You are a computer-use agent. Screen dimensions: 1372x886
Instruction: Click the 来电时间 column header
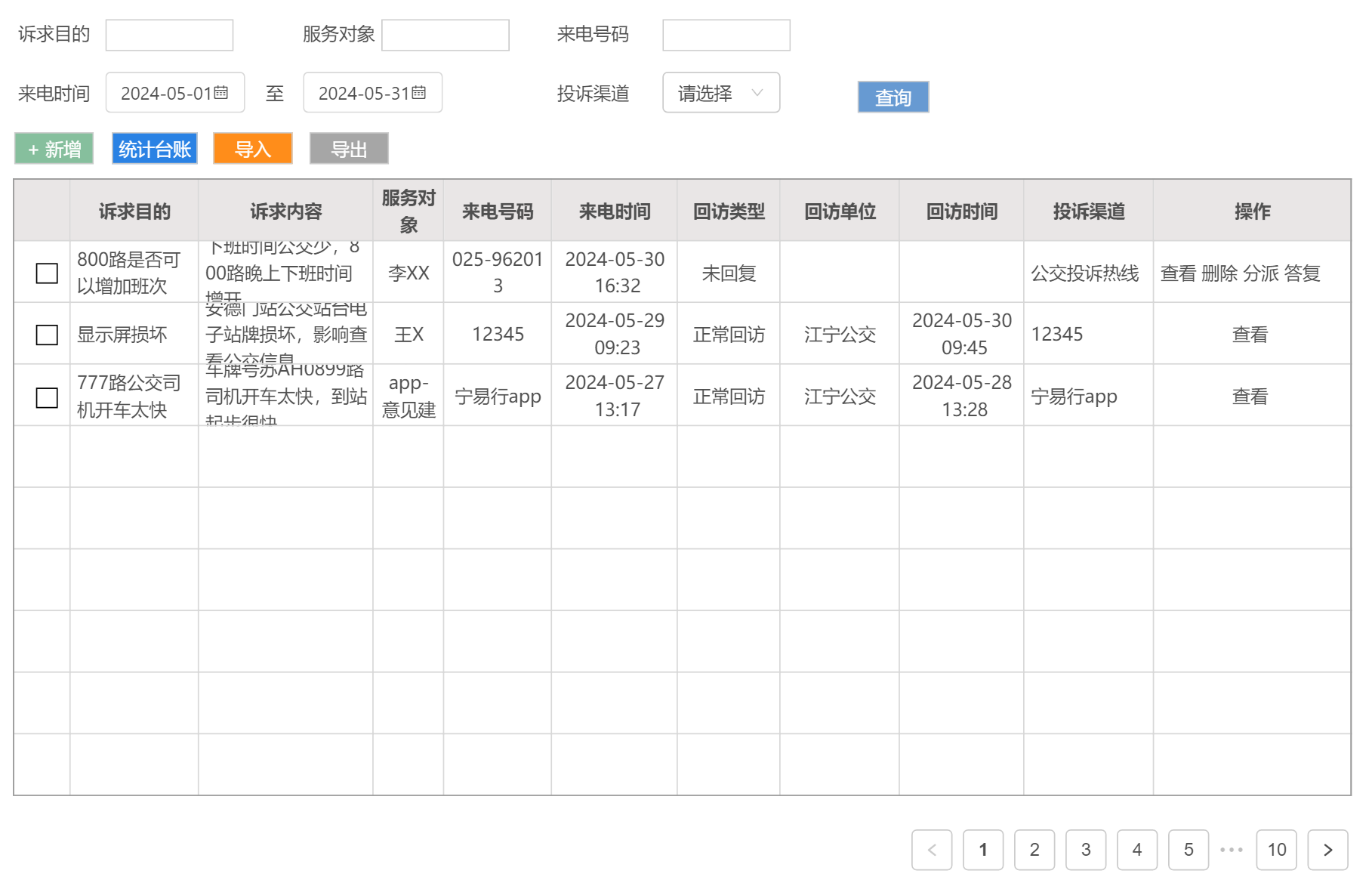[x=615, y=211]
